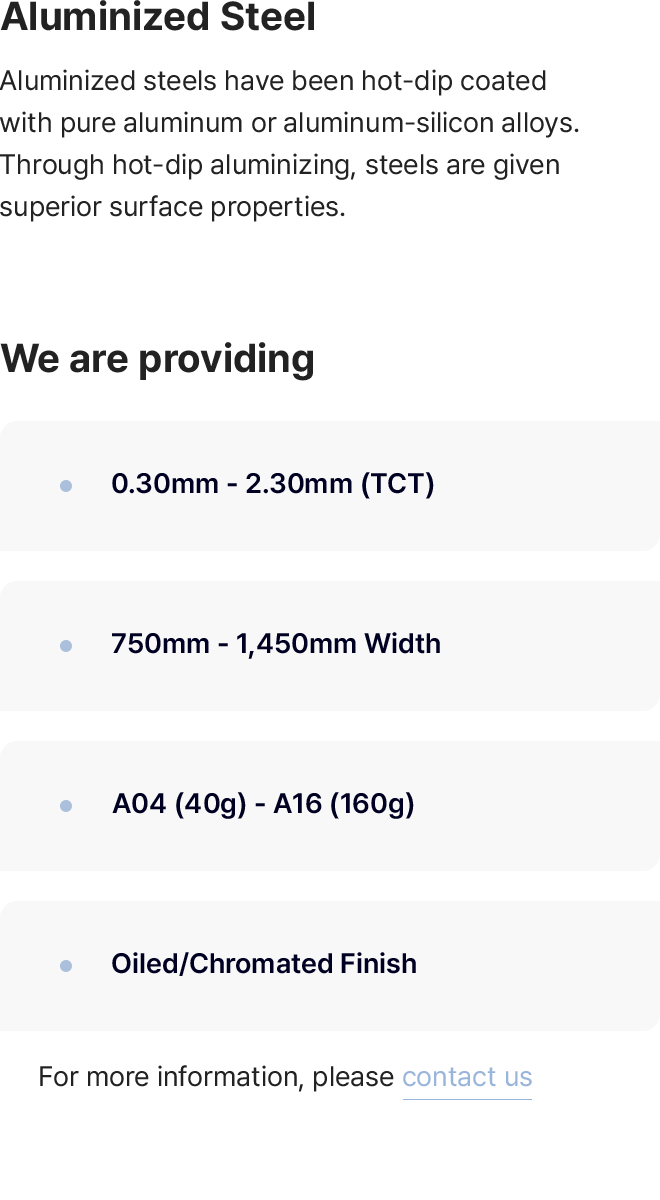This screenshot has width=660, height=1200.
Task: Open the contact us link
Action: (467, 1077)
